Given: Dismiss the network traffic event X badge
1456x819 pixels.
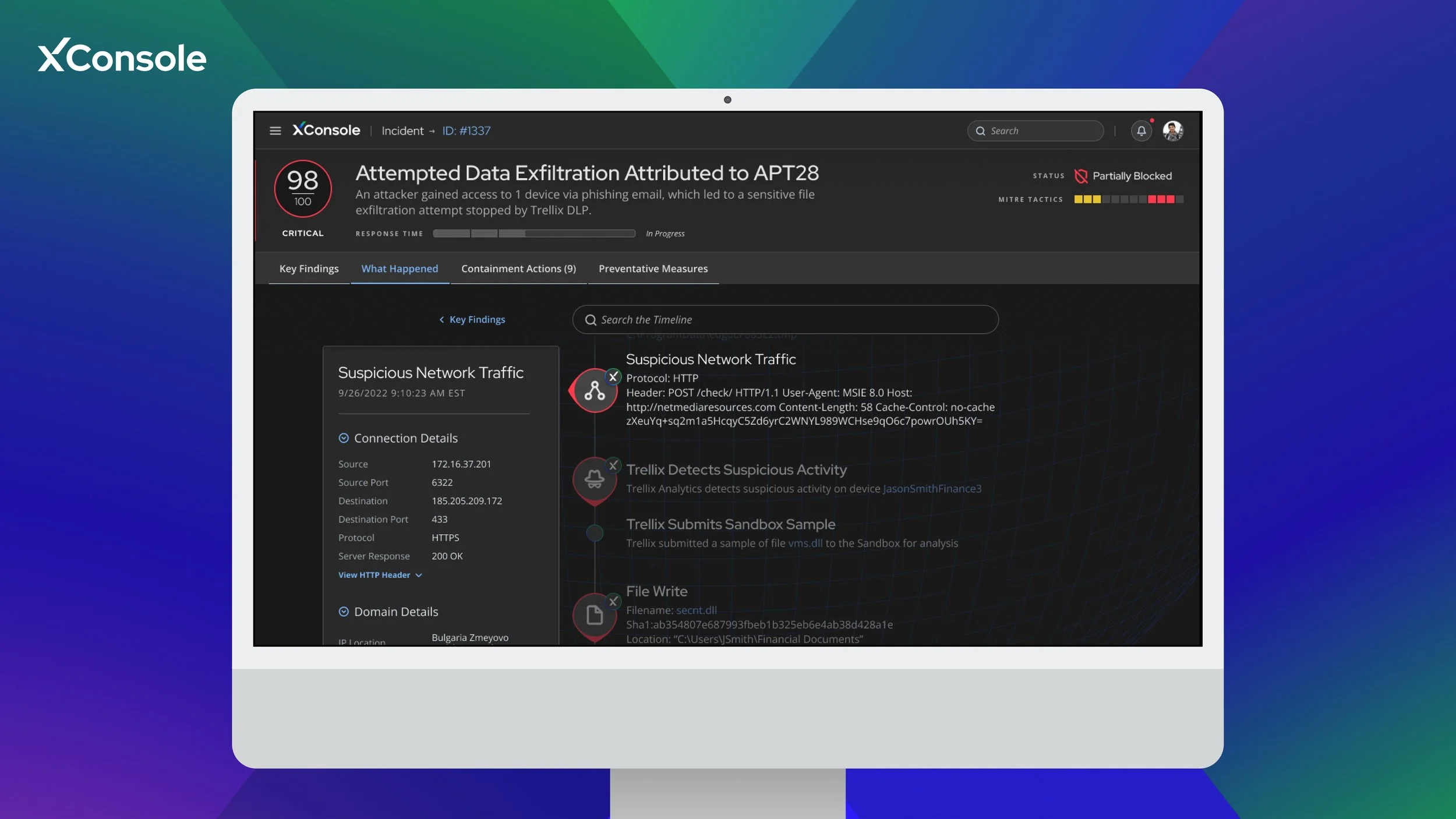Looking at the screenshot, I should [613, 377].
